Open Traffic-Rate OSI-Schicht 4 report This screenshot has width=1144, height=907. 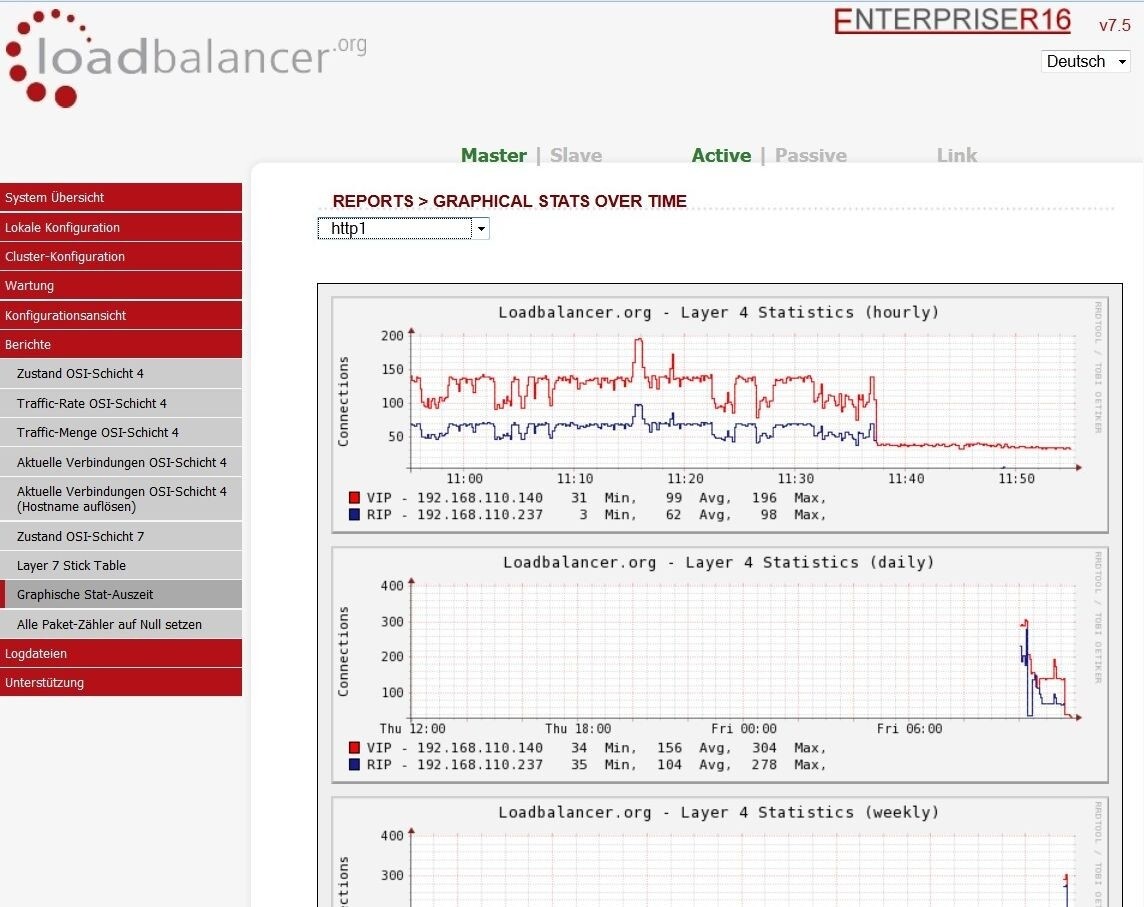(x=121, y=404)
